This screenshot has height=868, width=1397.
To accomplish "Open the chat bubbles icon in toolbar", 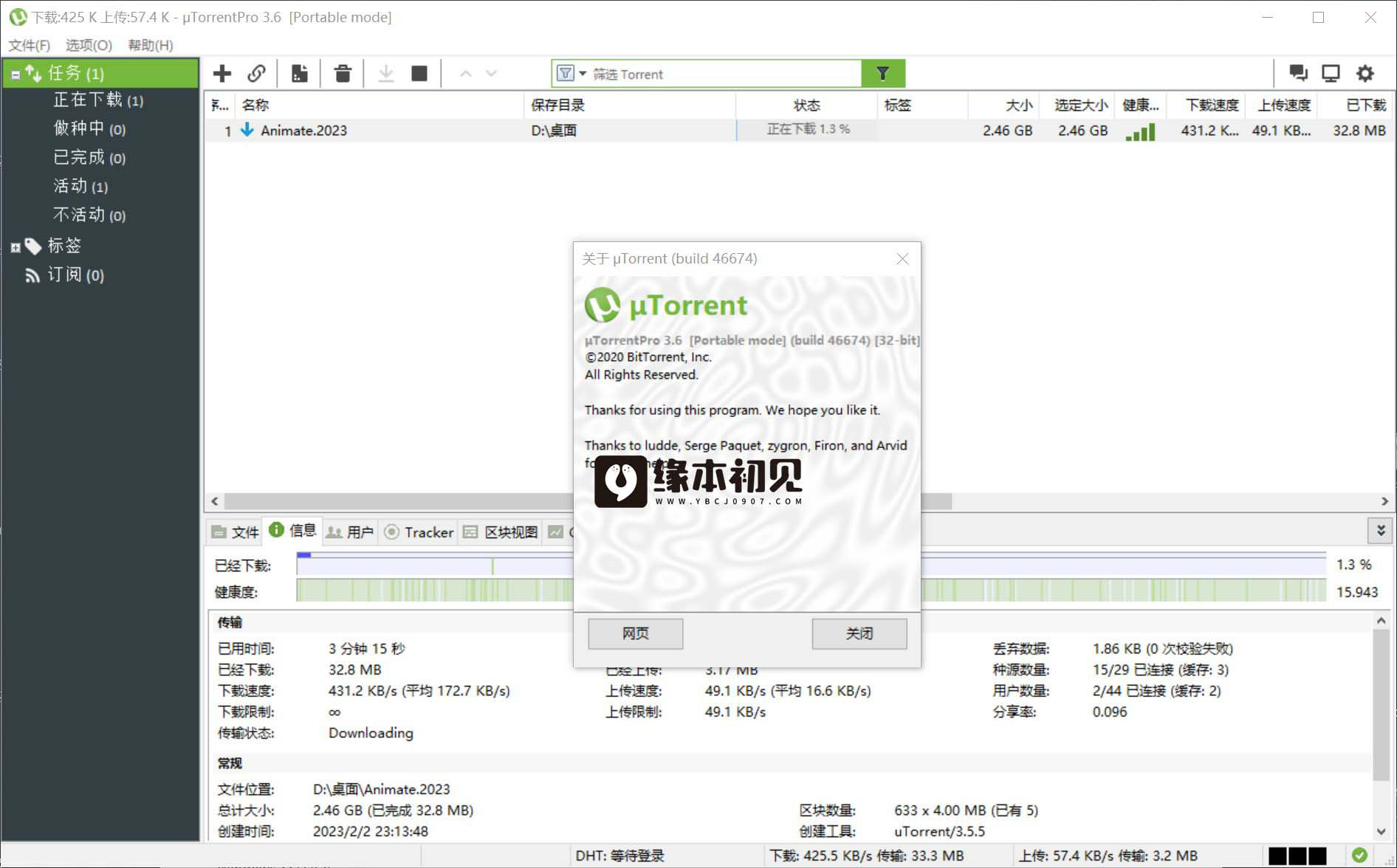I will (x=1298, y=73).
